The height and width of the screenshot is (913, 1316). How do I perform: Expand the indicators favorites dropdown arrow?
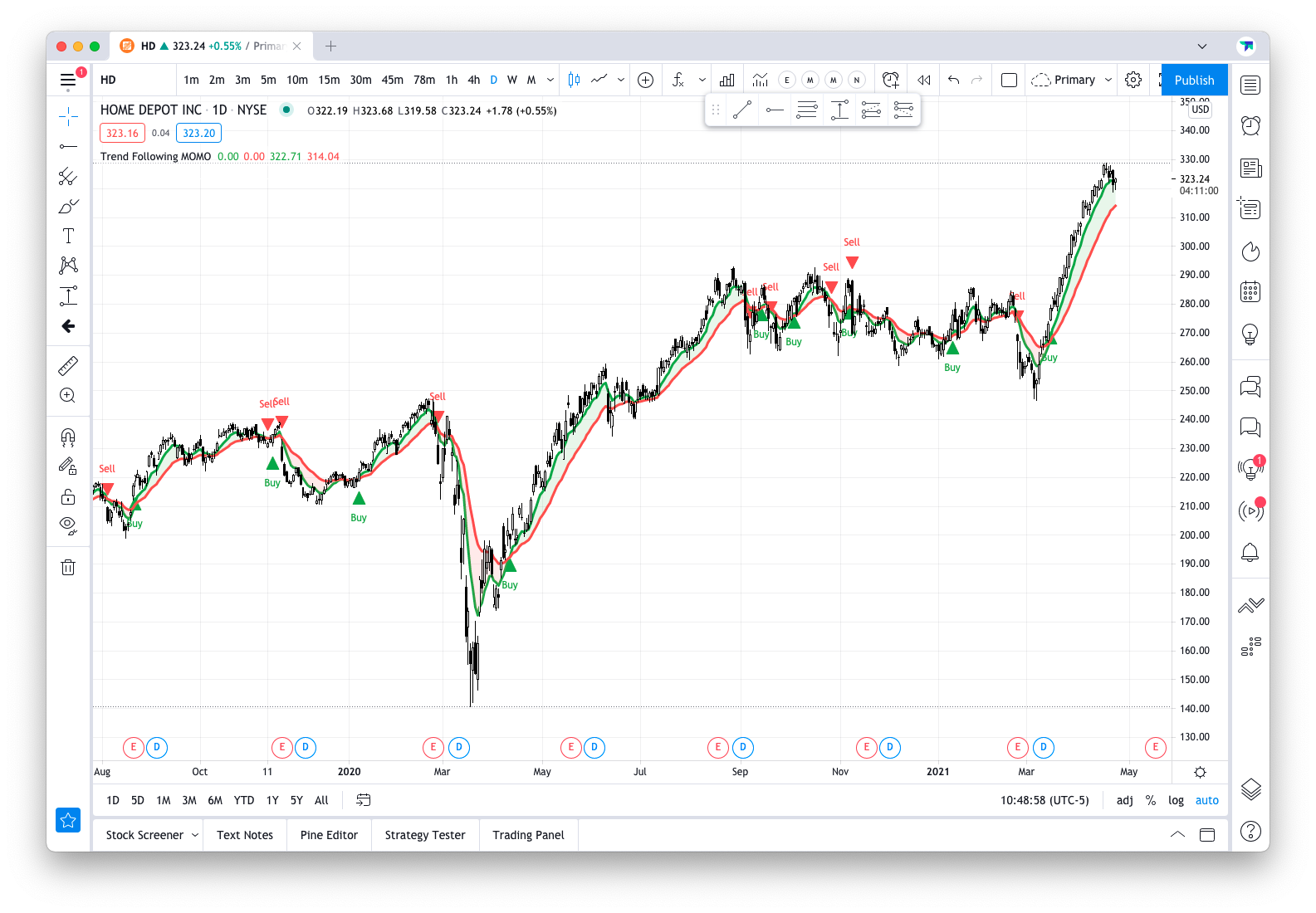point(702,80)
